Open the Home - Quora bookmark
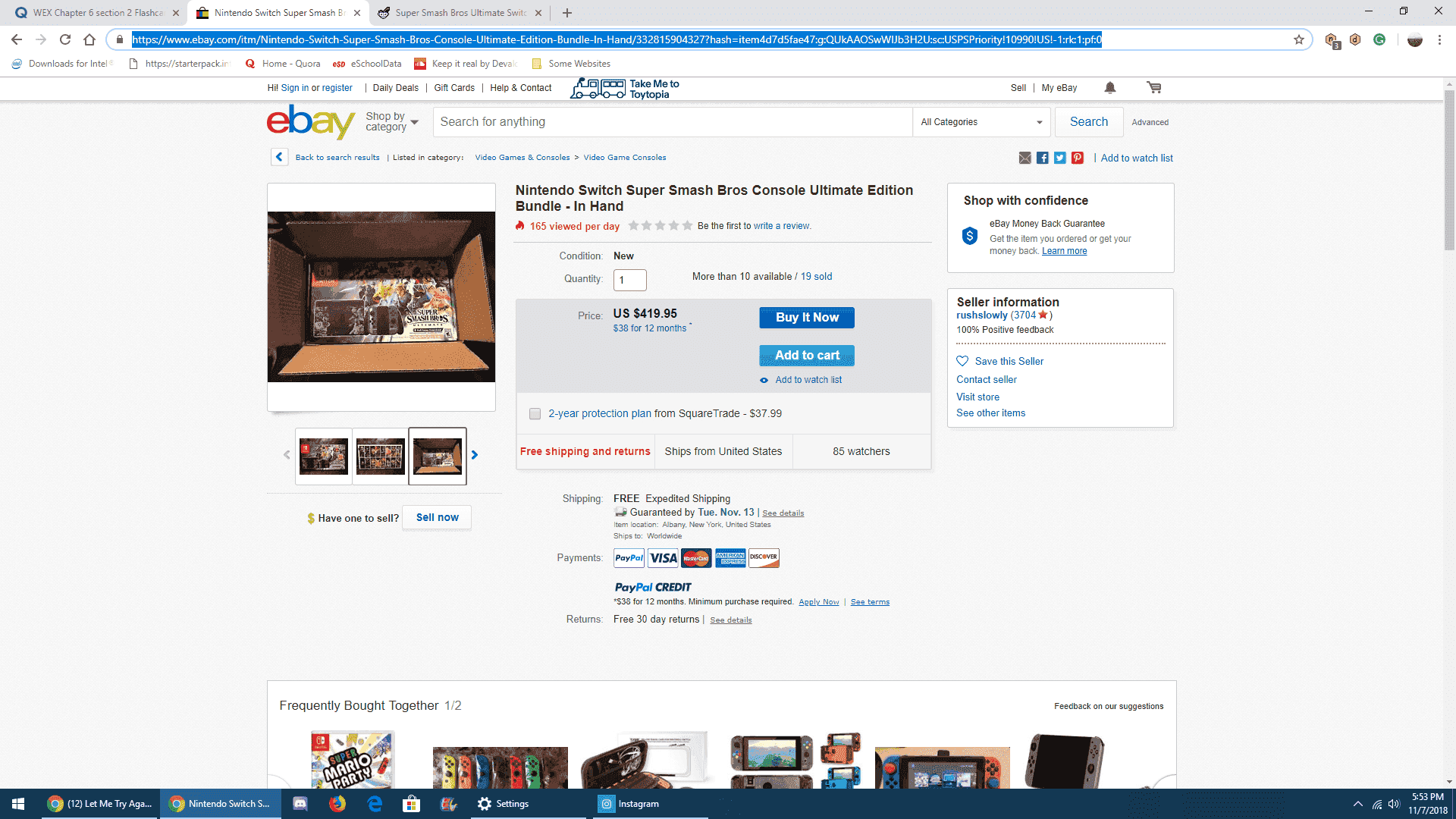1456x819 pixels. 283,64
